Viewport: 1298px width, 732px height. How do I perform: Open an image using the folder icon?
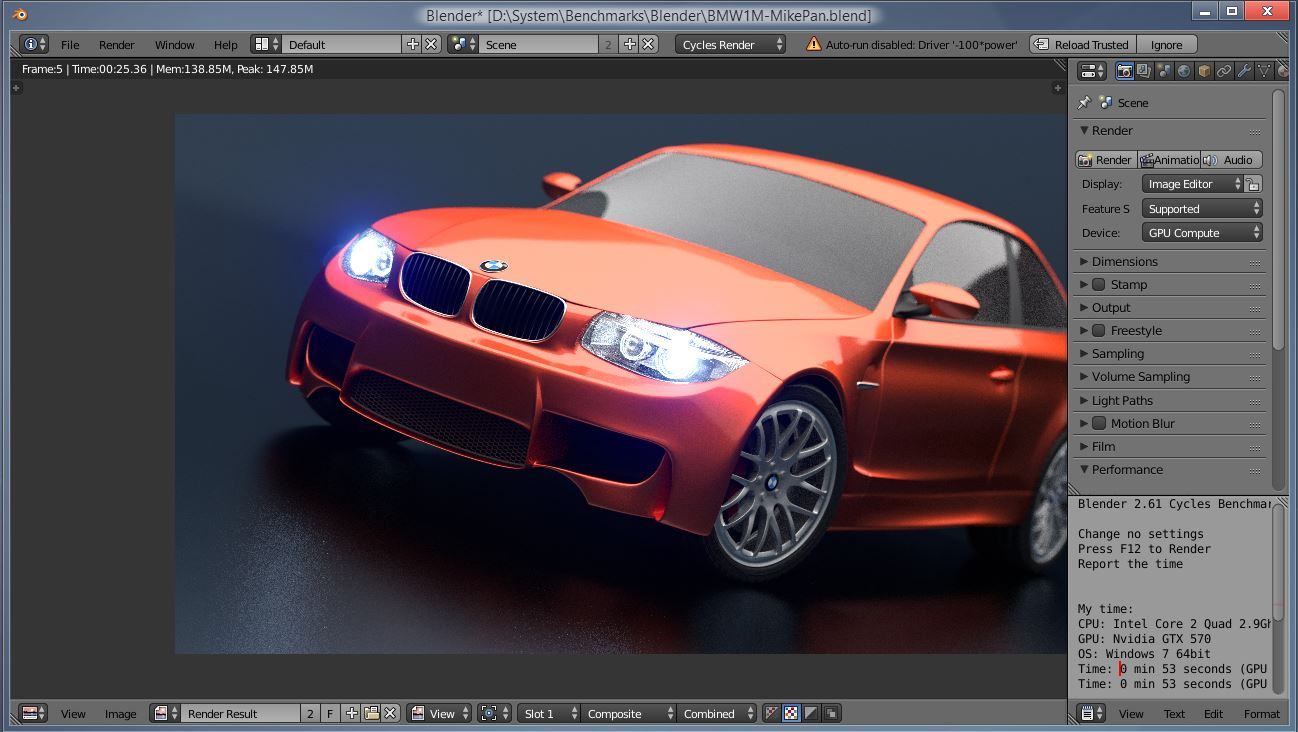371,713
